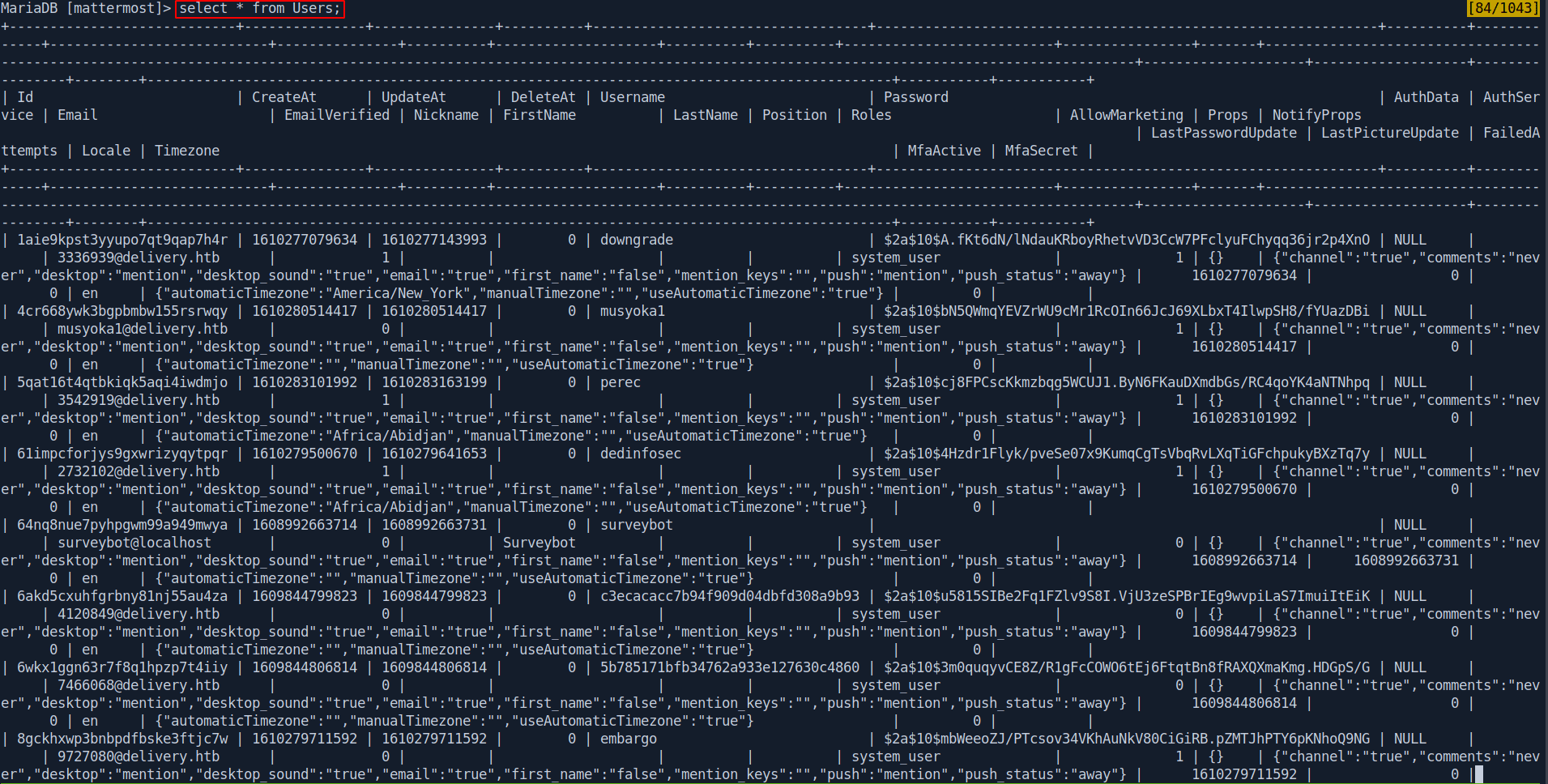Click the email 3336939@delivery.htb
This screenshot has width=1548, height=784.
(139, 258)
